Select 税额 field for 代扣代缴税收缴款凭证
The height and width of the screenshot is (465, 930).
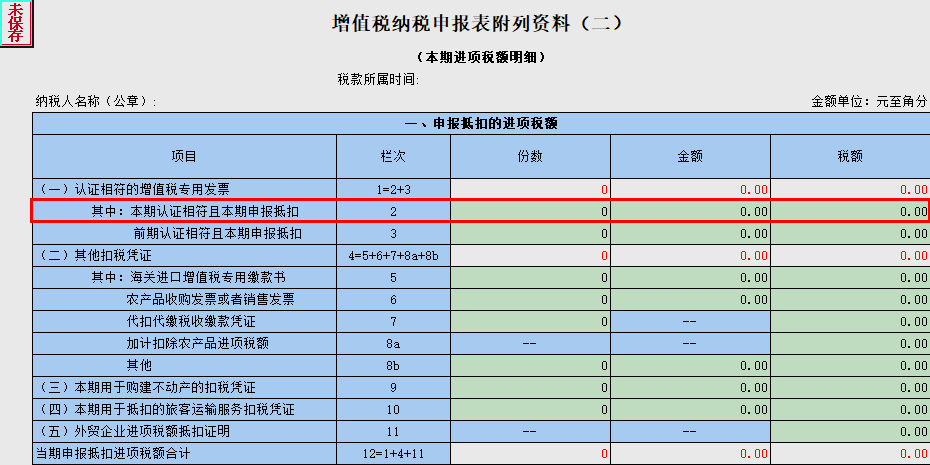[x=850, y=321]
